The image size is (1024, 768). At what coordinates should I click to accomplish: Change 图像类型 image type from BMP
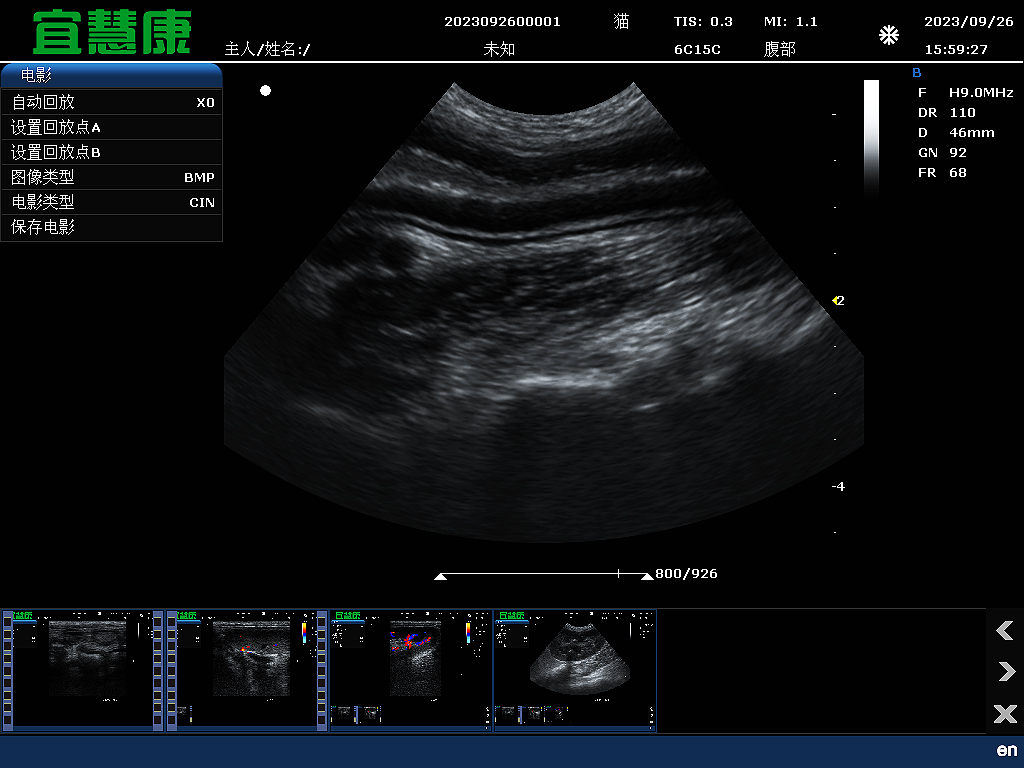click(111, 177)
